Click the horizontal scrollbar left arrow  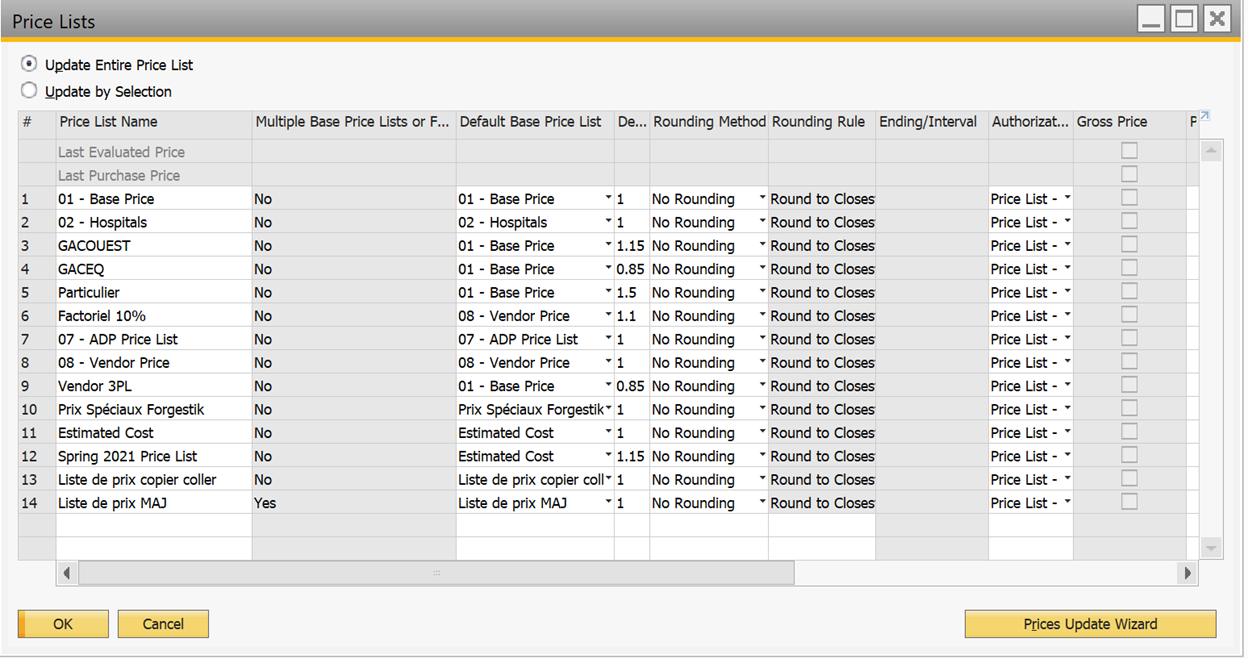(67, 573)
